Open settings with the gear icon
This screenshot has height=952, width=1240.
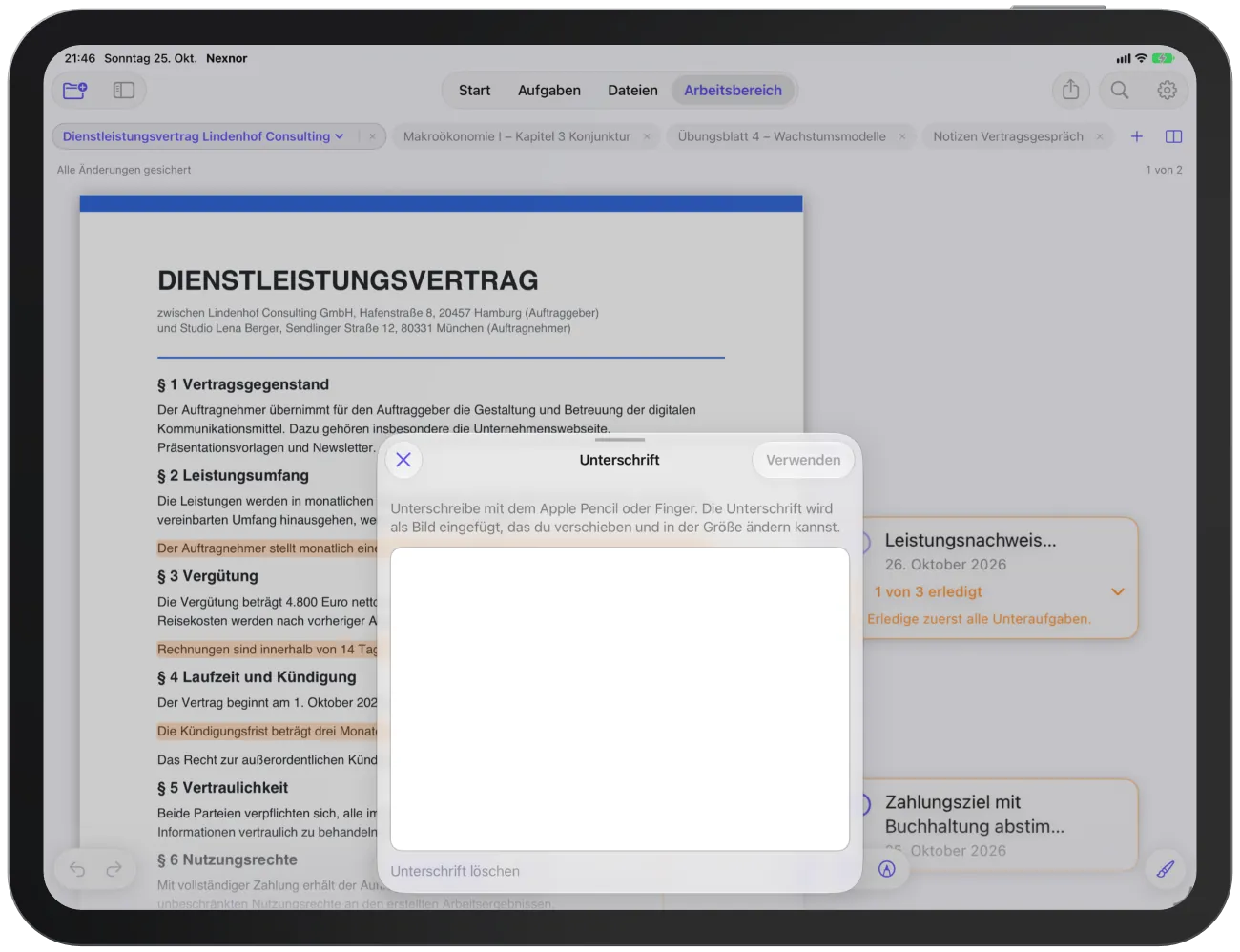pos(1167,90)
